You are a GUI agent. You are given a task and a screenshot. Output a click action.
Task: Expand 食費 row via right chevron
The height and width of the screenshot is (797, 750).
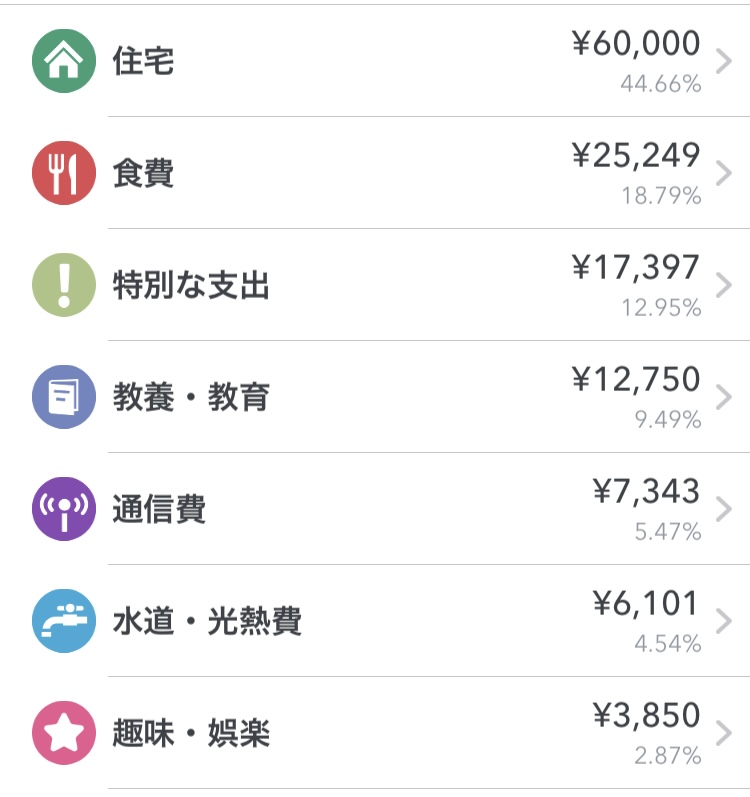point(724,173)
